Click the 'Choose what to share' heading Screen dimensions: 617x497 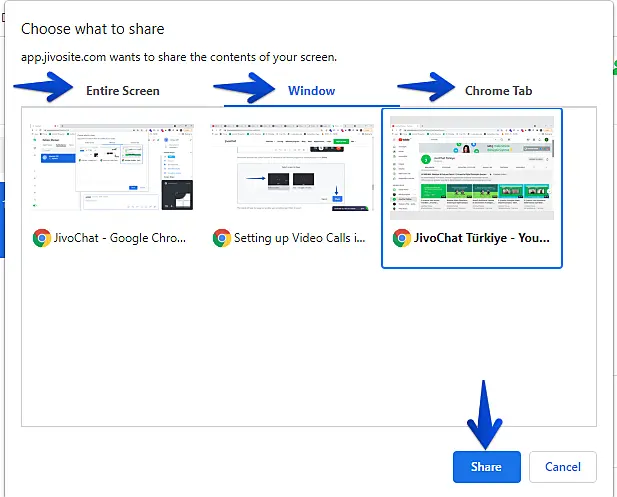click(x=93, y=29)
